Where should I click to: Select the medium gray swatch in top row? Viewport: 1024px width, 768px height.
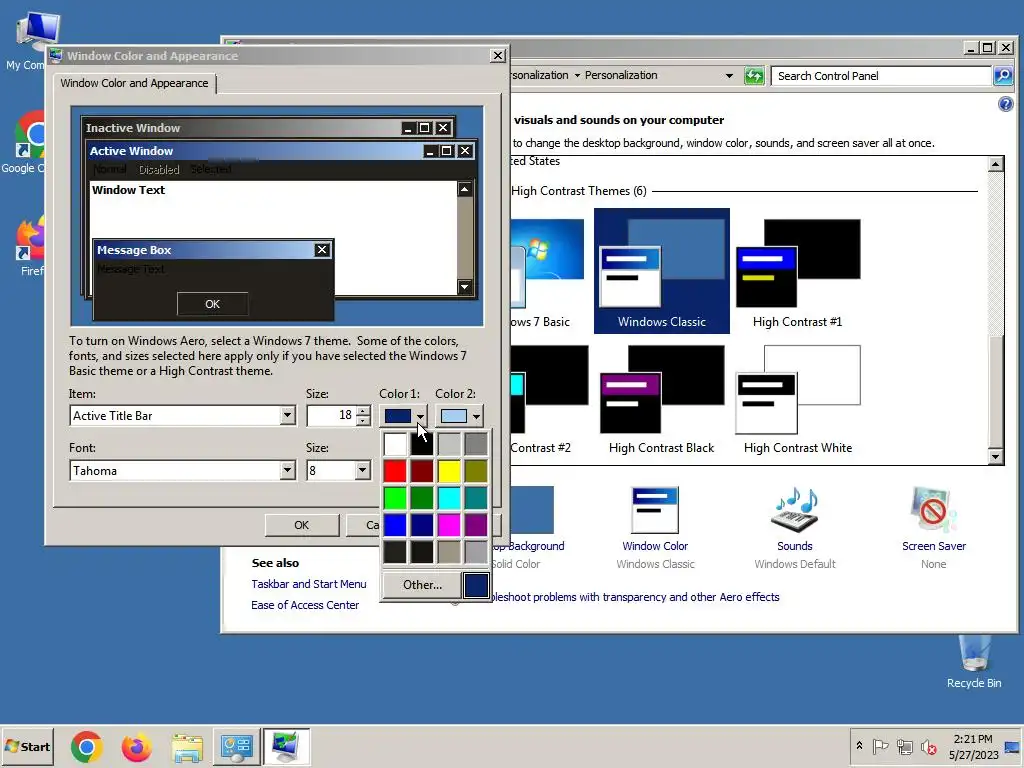(476, 444)
